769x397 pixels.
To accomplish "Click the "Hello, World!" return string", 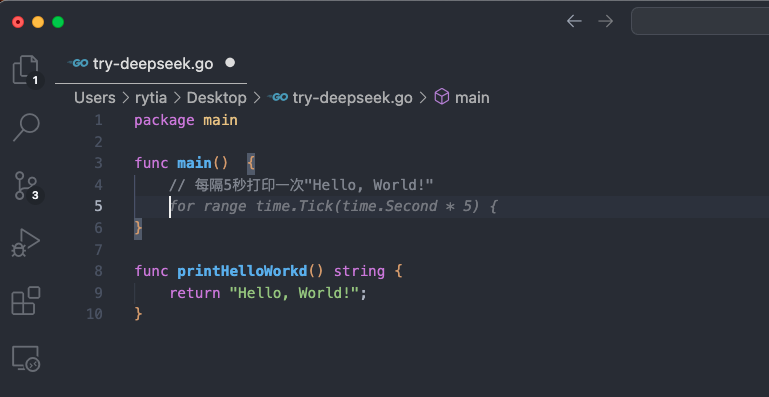I will click(x=294, y=293).
